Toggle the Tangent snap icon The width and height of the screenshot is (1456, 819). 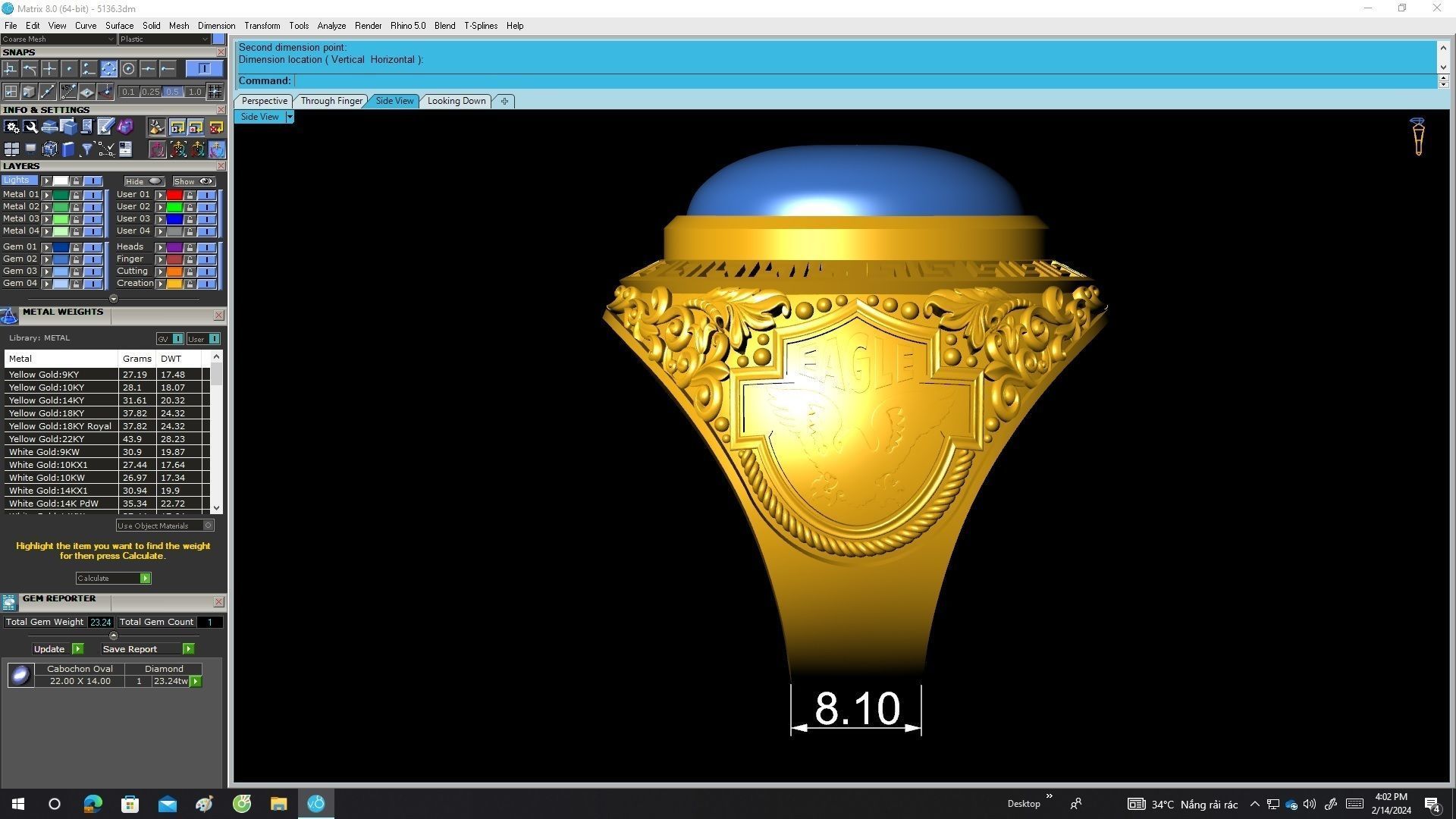(x=30, y=69)
